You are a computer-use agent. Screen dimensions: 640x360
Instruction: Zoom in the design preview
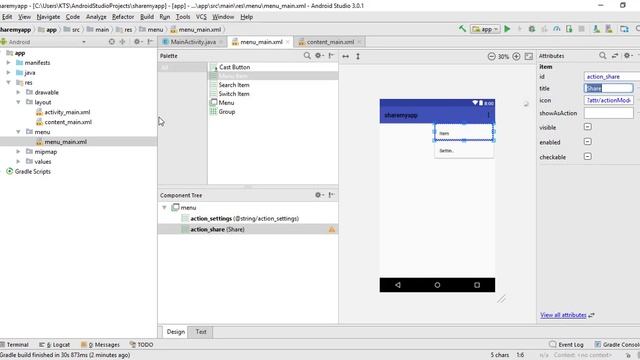(516, 56)
